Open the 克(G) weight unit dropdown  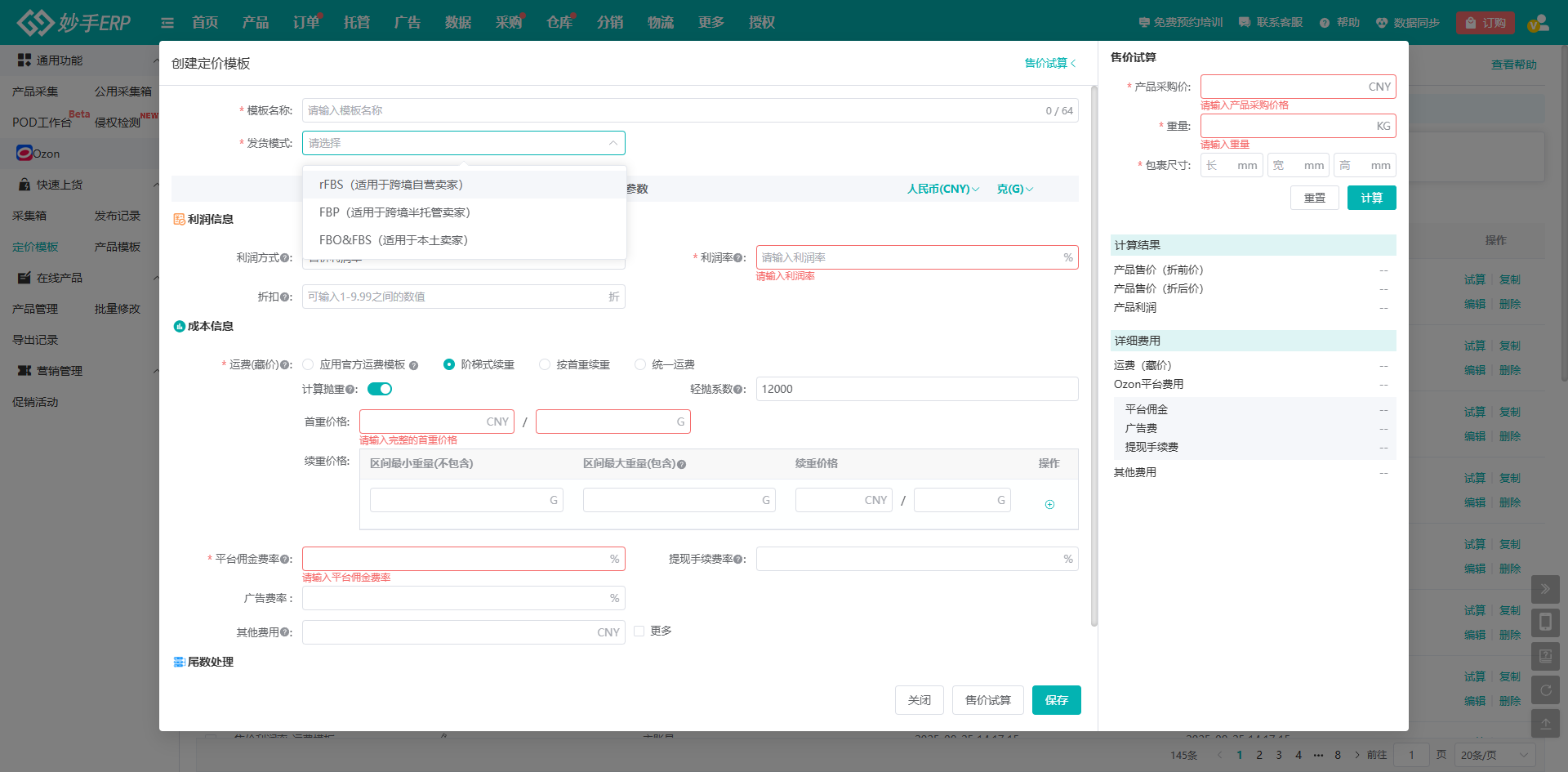tap(1014, 189)
